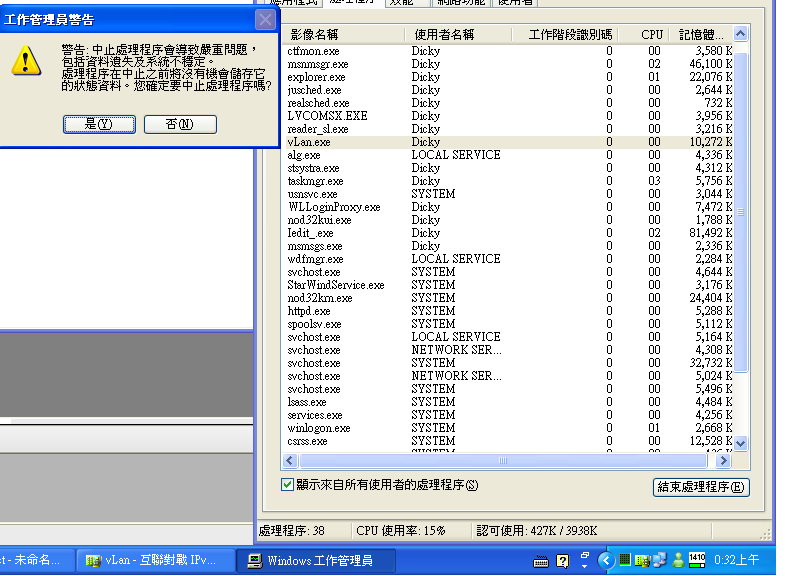Screen dimensions: 785x576
Task: Cancel the warning by clicking 否(N)
Action: pyautogui.click(x=180, y=124)
